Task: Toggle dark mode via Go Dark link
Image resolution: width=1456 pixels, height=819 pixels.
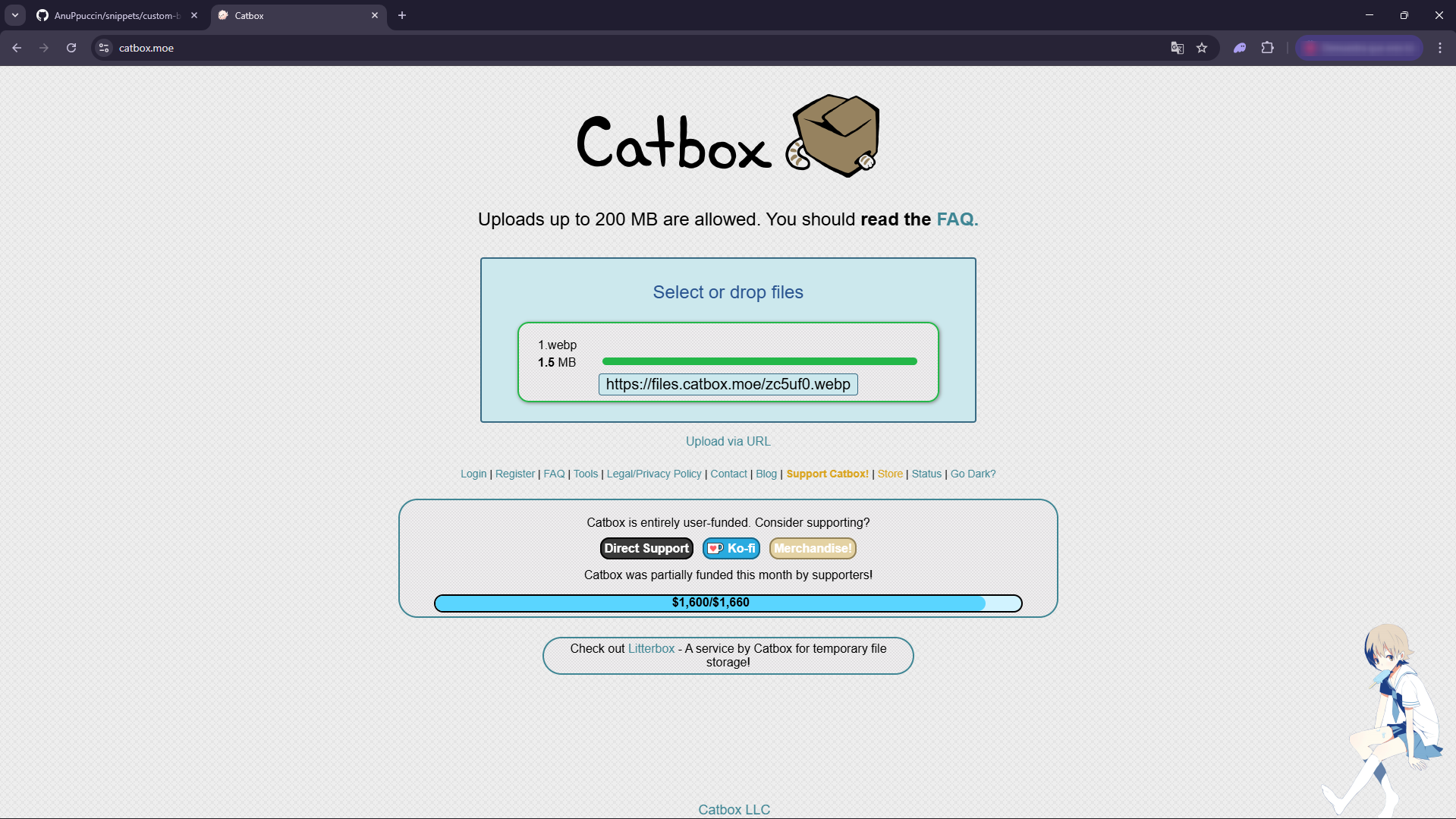Action: coord(973,474)
